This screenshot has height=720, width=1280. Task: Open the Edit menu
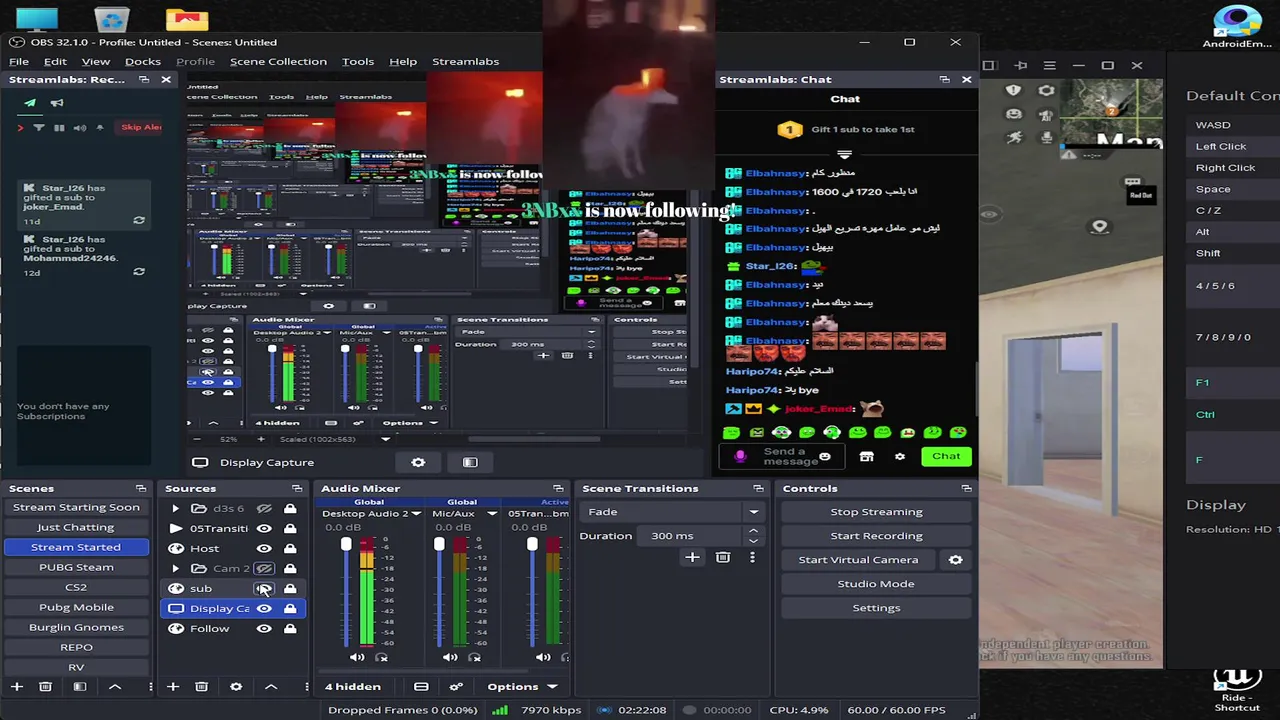point(55,61)
